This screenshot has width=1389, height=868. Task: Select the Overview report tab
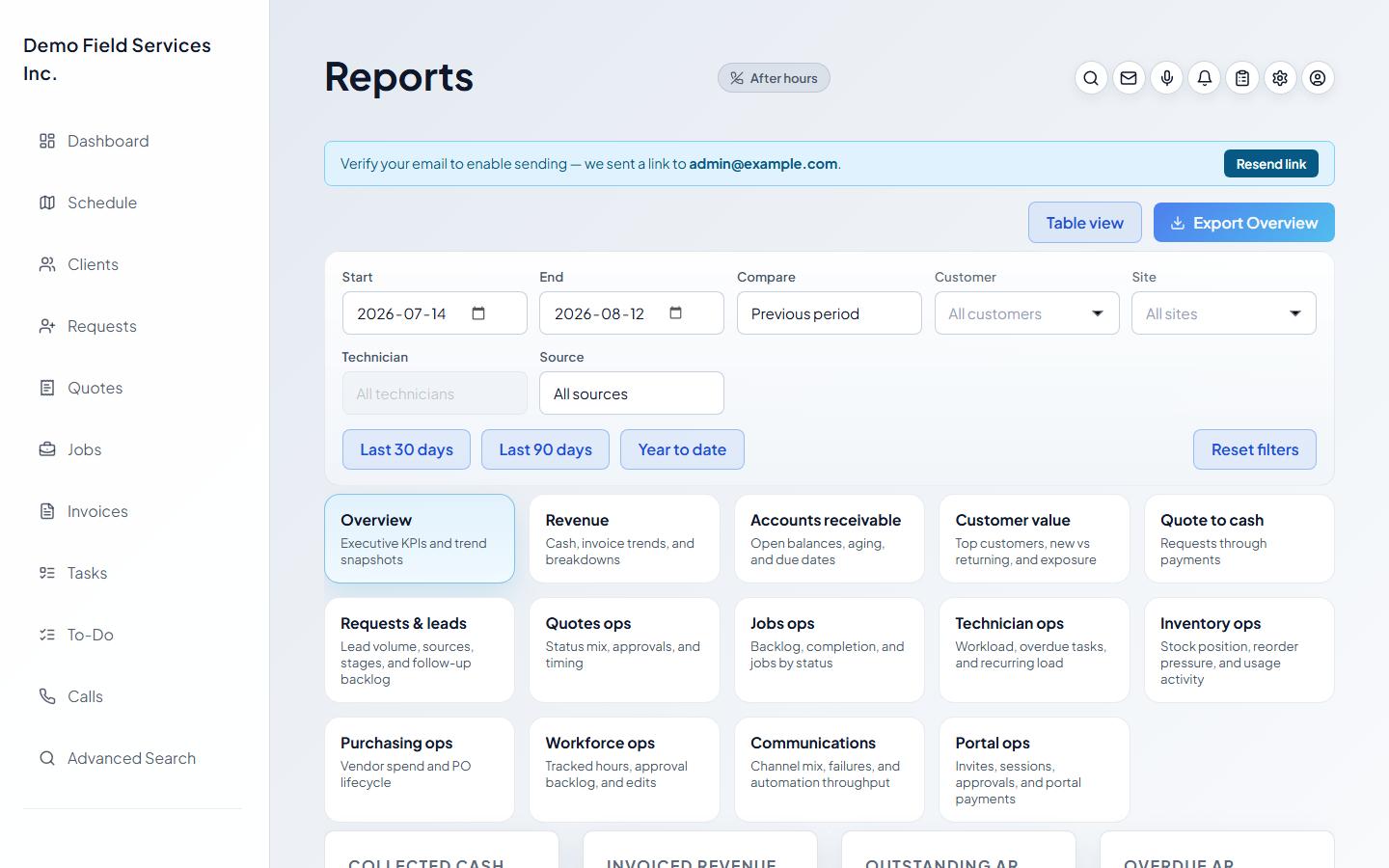[420, 538]
